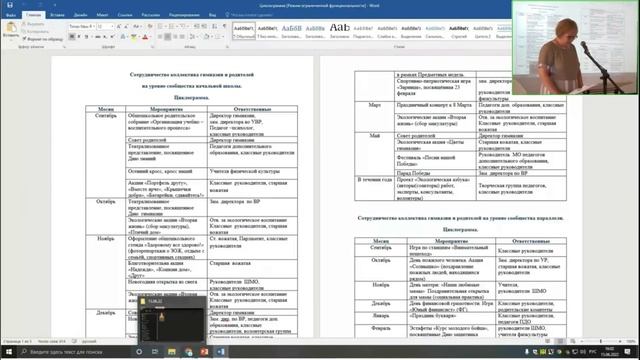Expand the Font dialog launcher
Screen dimensions: 640x360
(152, 47)
